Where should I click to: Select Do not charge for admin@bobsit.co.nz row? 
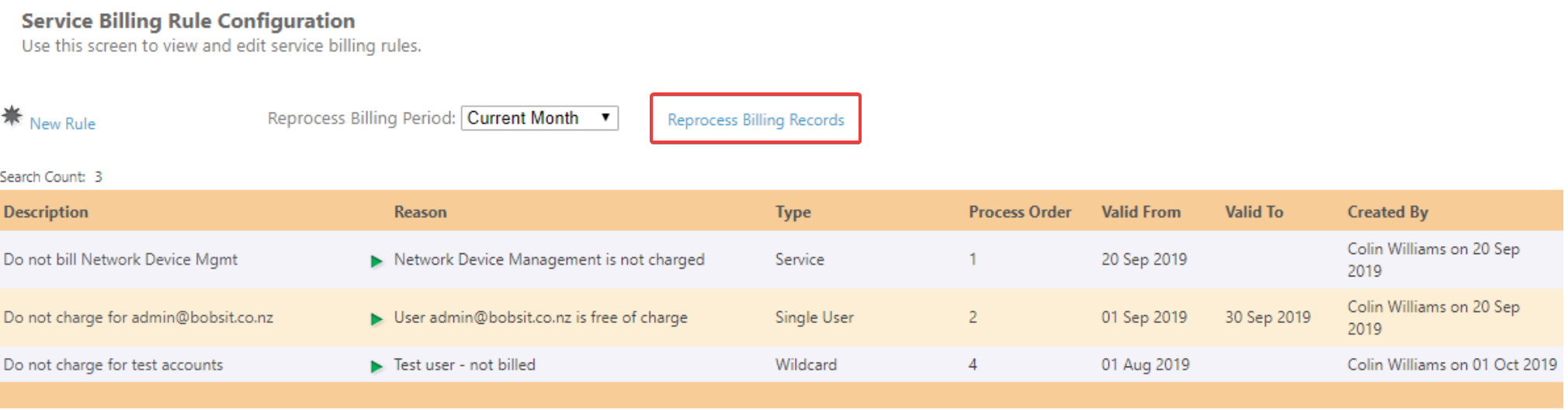(x=138, y=318)
